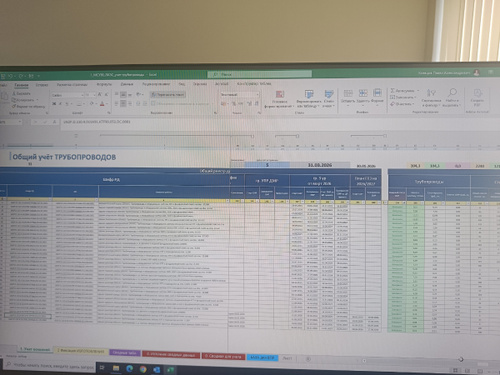
Task: Click the Create PDF button
Action: coord(477,97)
